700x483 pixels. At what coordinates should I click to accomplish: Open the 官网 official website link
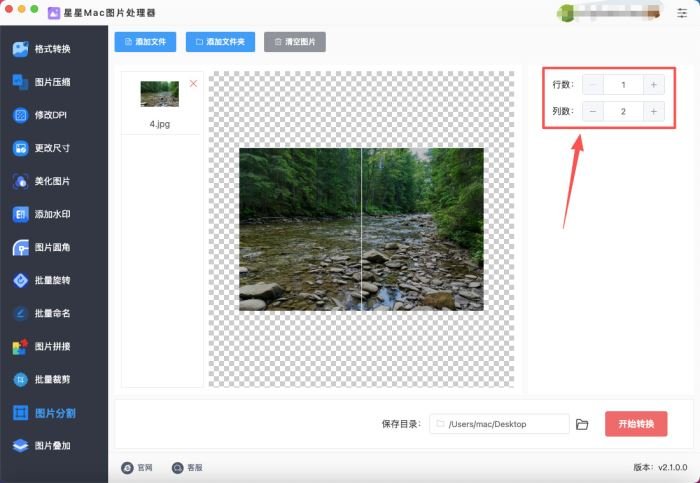click(x=137, y=467)
